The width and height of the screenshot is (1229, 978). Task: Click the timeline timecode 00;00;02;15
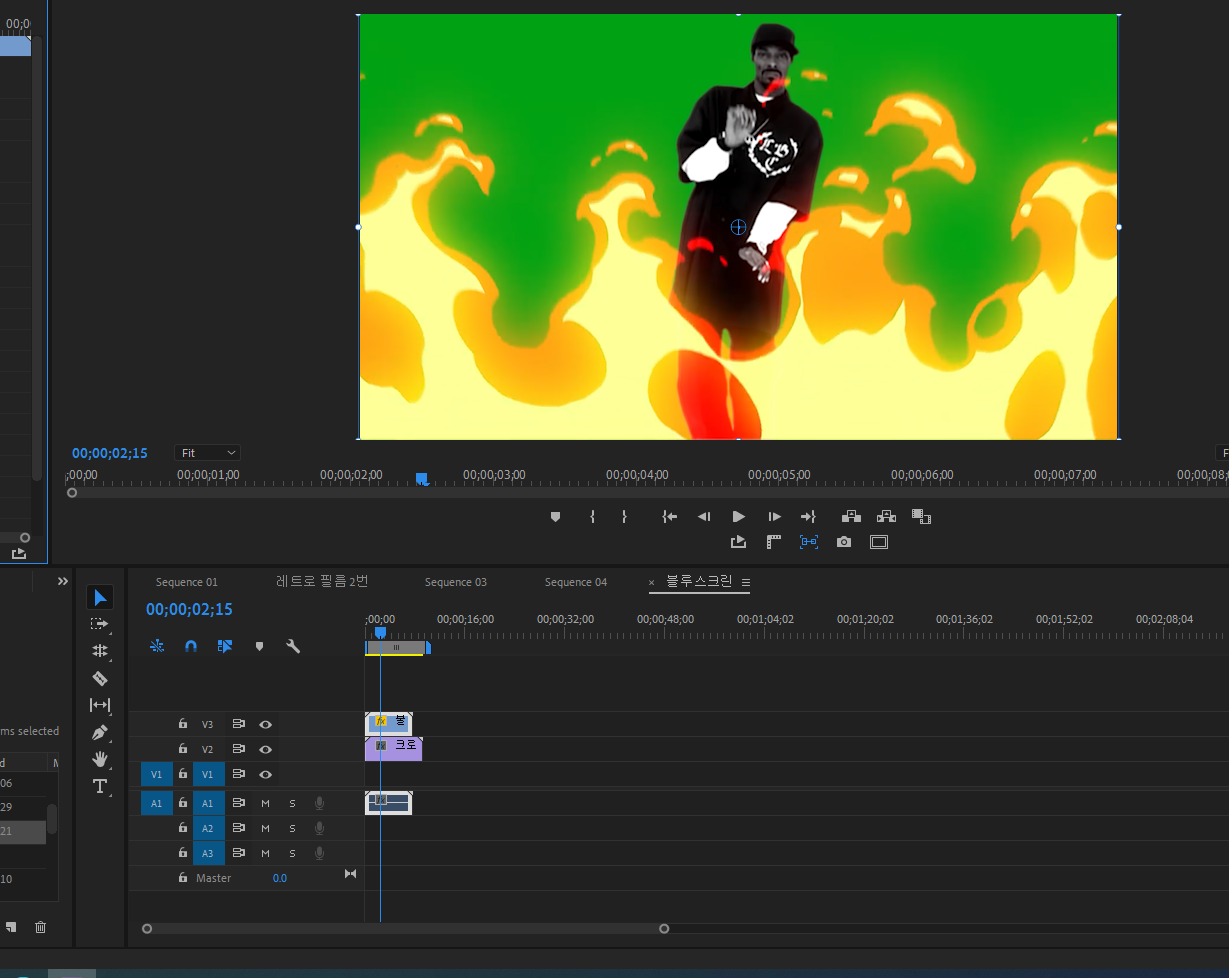(x=189, y=609)
